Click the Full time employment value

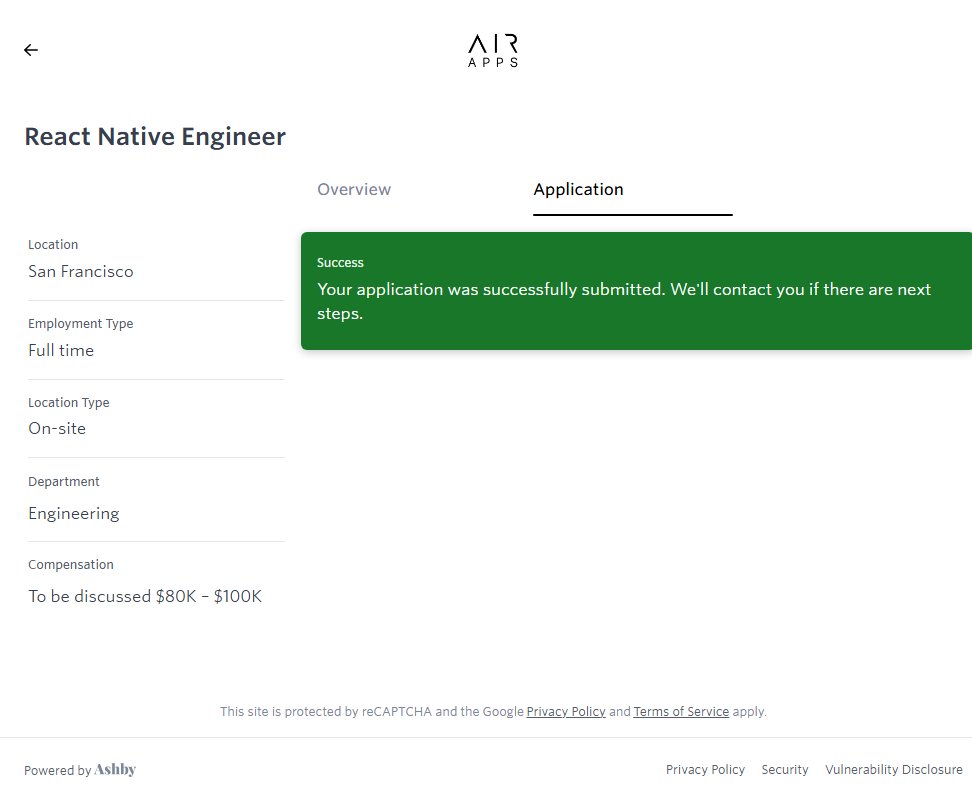pyautogui.click(x=61, y=351)
